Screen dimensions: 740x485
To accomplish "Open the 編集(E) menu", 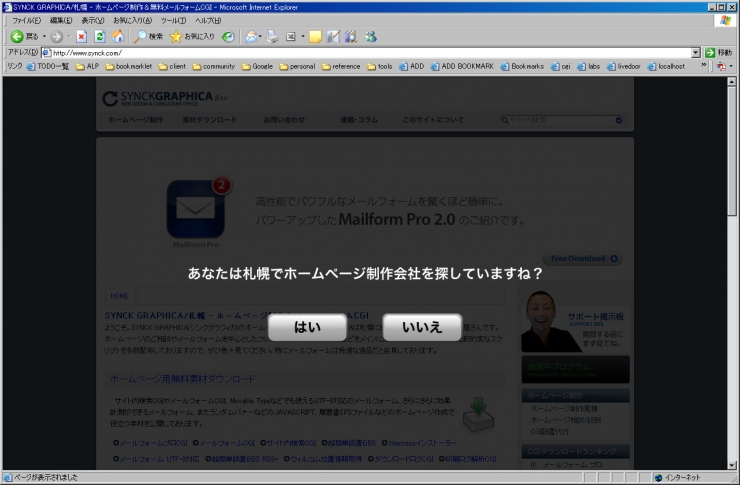I will [61, 20].
